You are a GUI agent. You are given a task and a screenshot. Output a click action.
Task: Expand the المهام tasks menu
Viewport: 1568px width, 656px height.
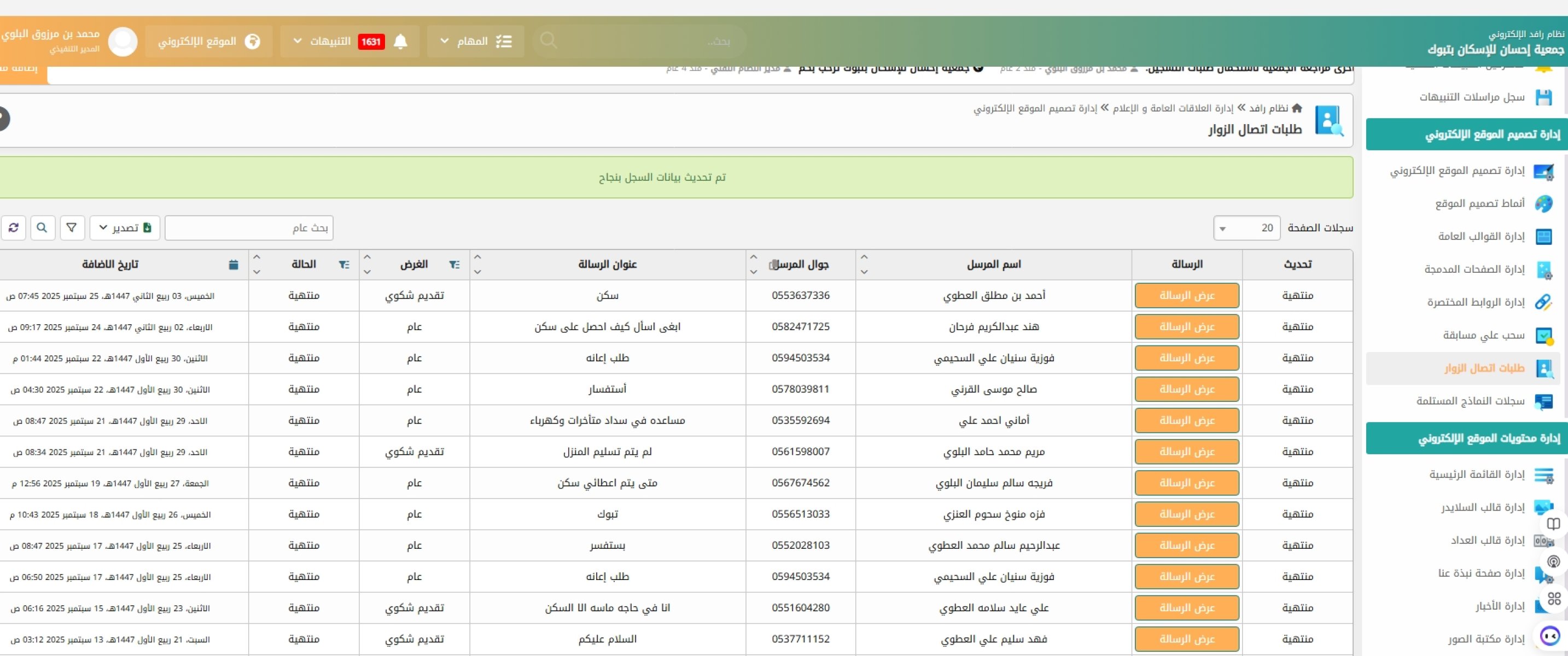[x=475, y=42]
